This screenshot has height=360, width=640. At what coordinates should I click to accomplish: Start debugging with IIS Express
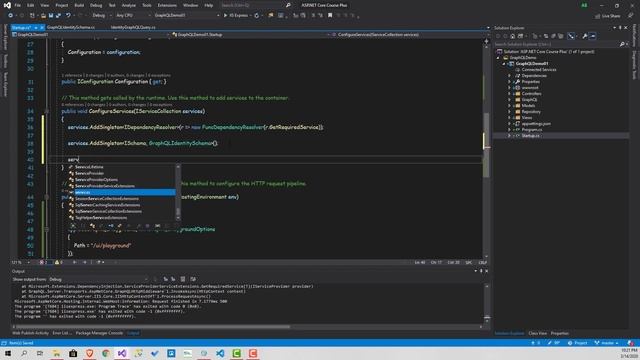coord(236,16)
